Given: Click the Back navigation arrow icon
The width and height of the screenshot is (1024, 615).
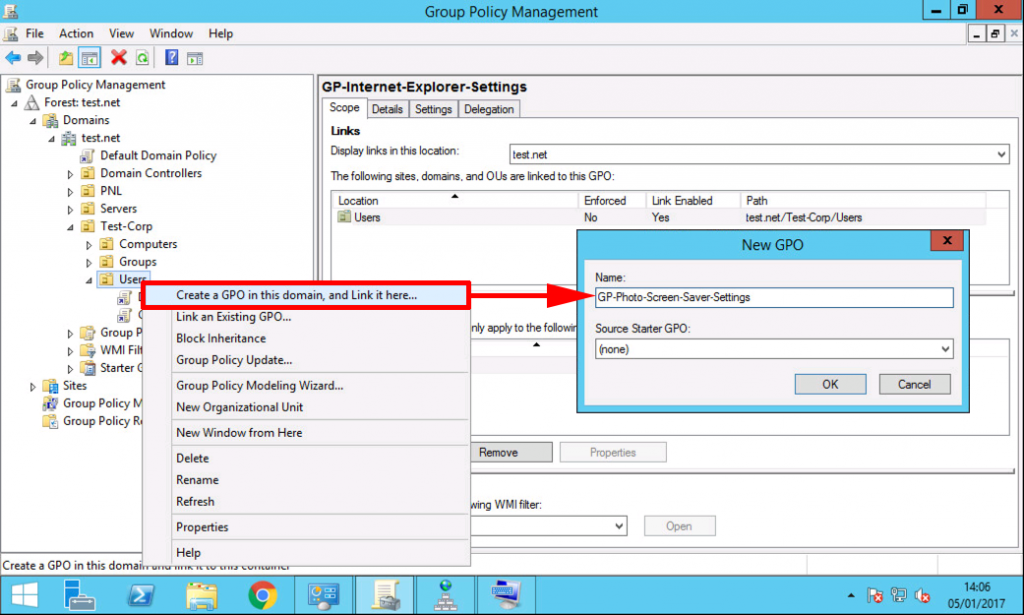Looking at the screenshot, I should (13, 57).
